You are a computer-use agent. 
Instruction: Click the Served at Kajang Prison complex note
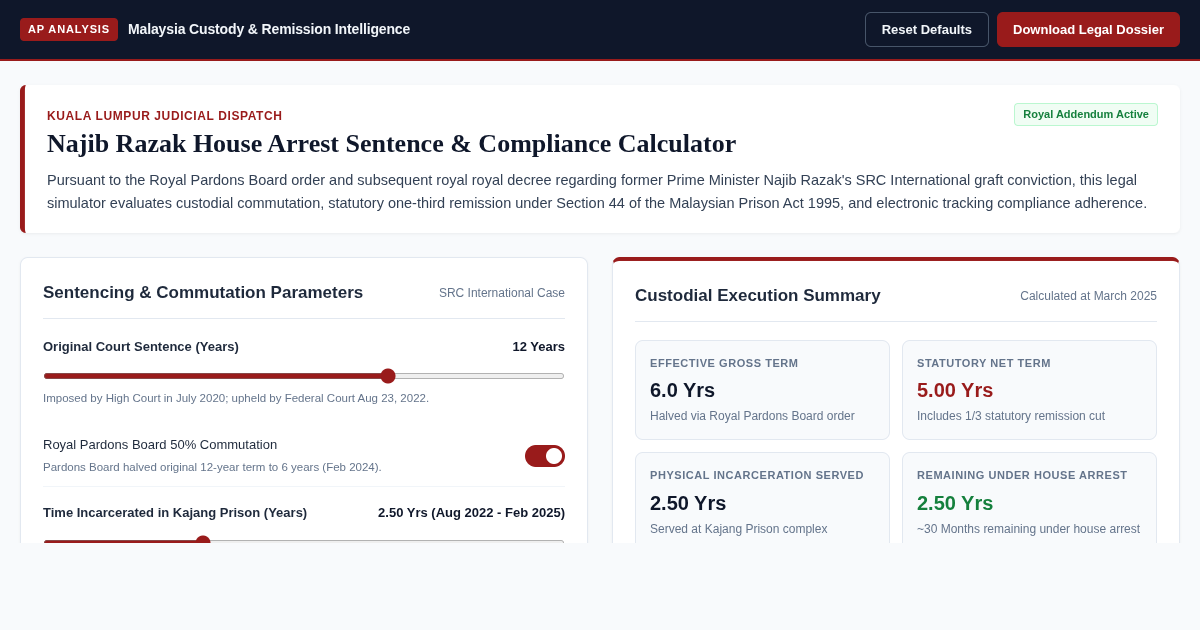click(x=738, y=529)
